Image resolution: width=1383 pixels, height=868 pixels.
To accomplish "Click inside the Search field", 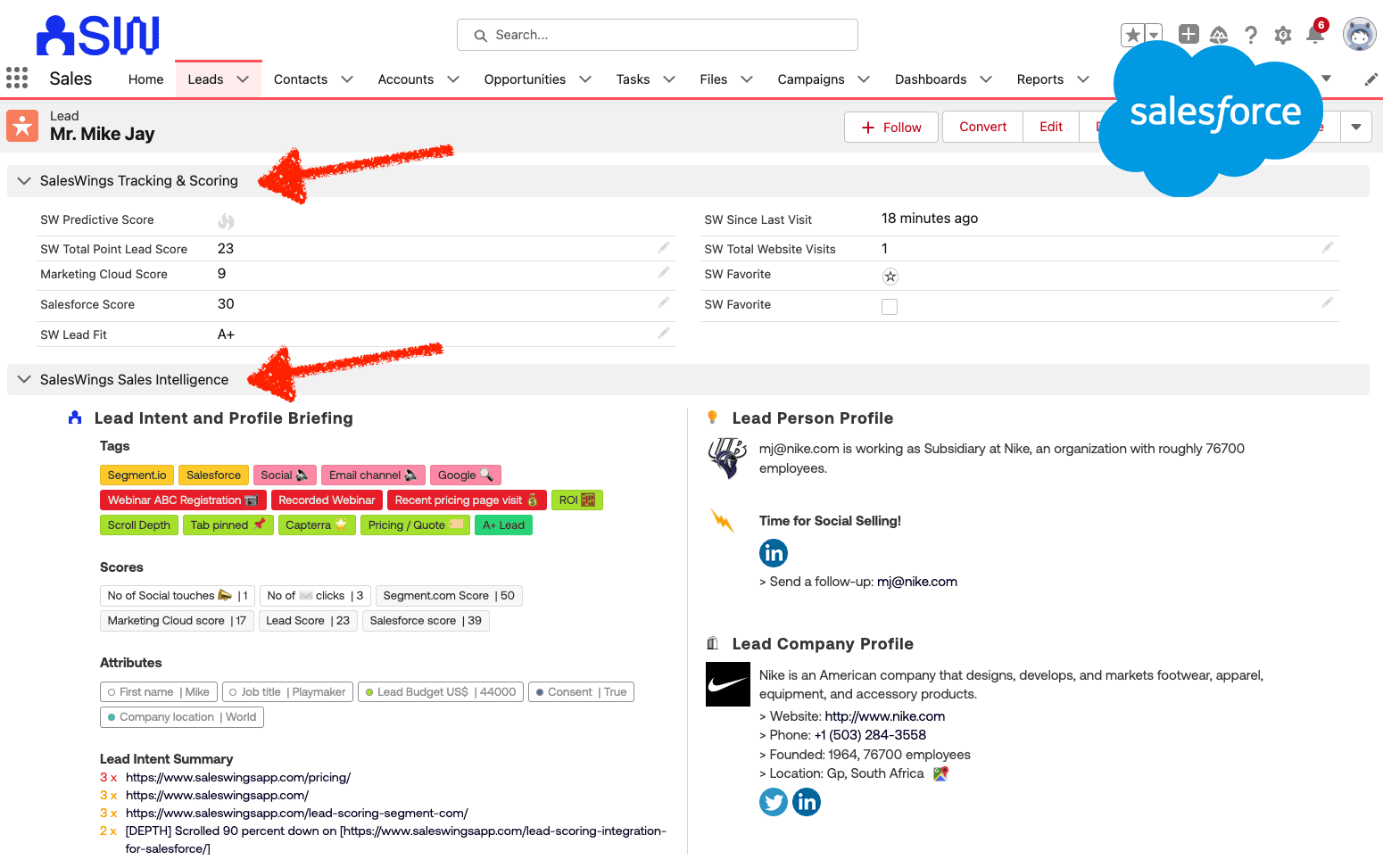I will (x=657, y=35).
